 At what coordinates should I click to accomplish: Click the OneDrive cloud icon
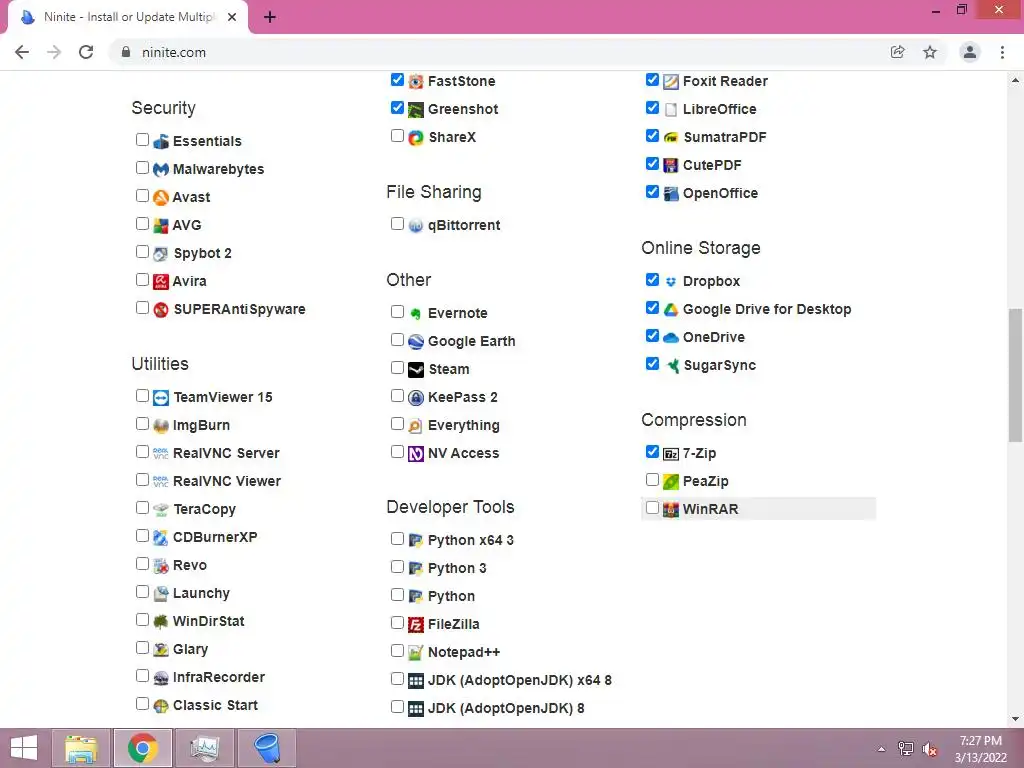coord(671,338)
